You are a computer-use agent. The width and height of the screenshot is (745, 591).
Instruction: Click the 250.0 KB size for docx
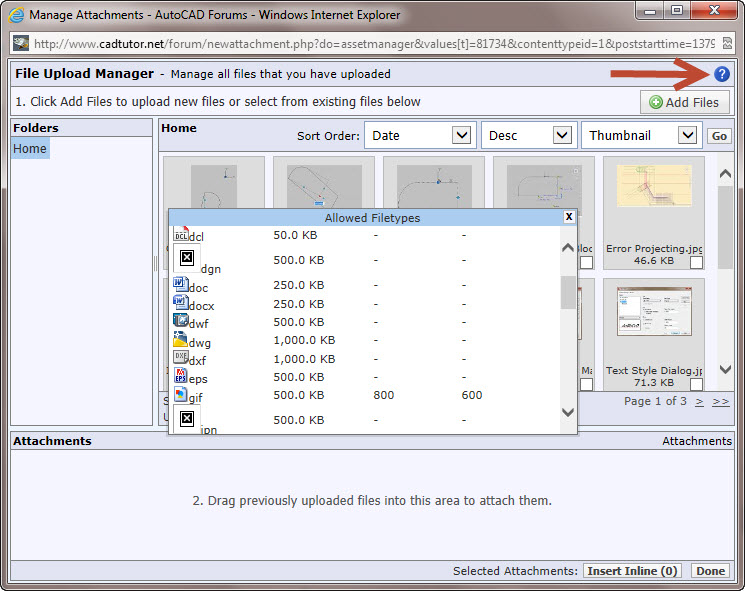(x=298, y=304)
